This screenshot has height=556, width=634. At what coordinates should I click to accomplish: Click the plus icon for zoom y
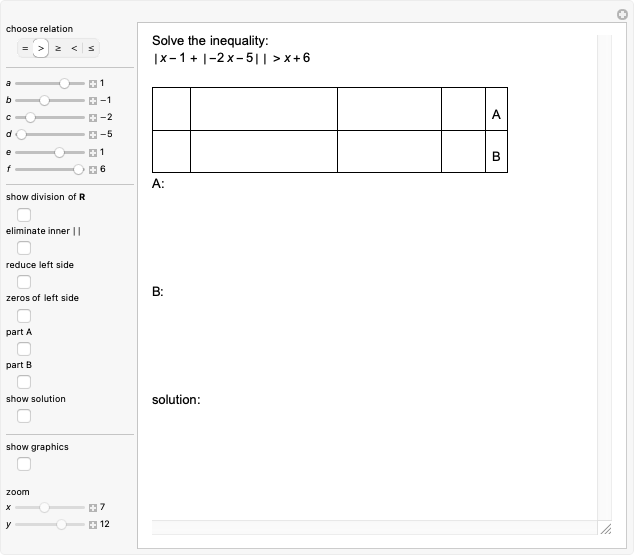click(92, 524)
